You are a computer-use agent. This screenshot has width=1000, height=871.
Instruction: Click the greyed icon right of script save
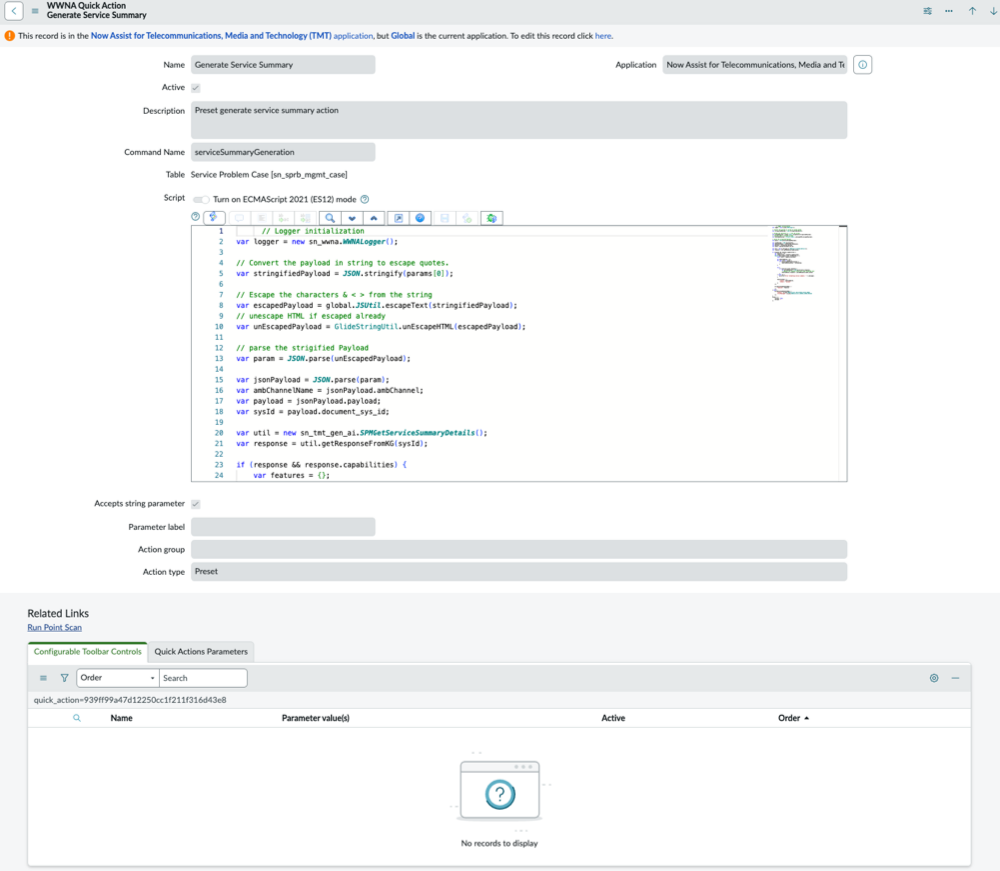tap(467, 218)
